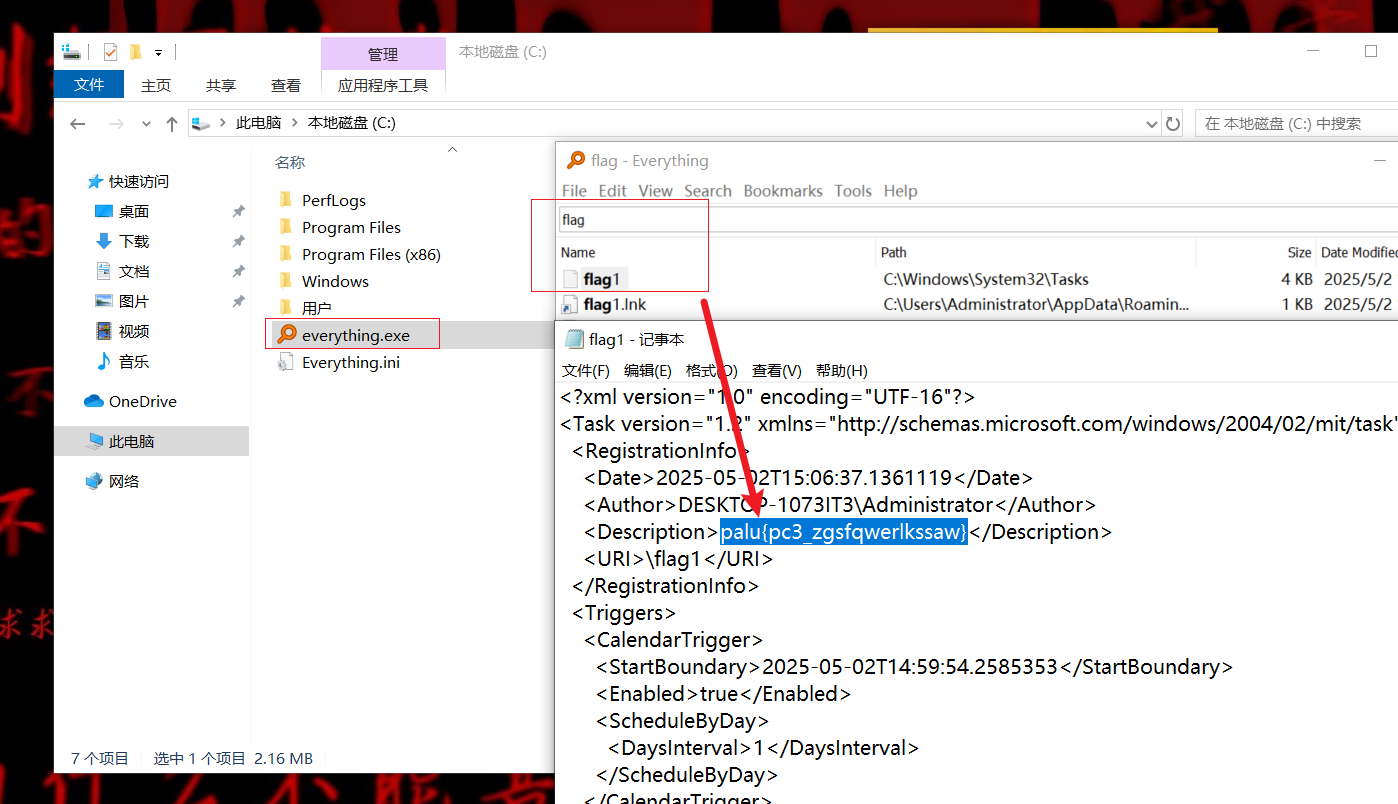Click the Explorer search box 在 本地磁盘 (C:) 中搜索

(1296, 123)
